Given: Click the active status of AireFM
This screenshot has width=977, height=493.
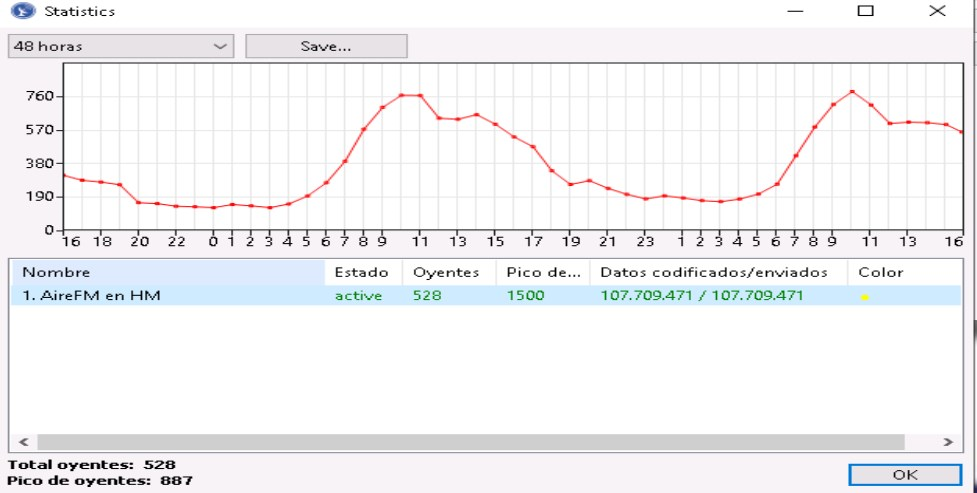Looking at the screenshot, I should pos(358,295).
